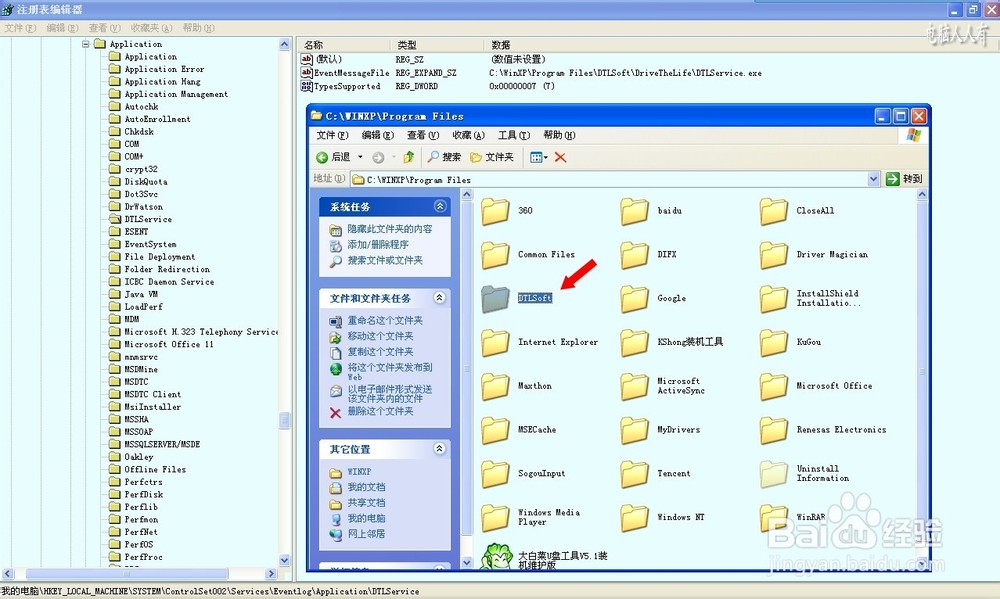The image size is (1000, 599).
Task: Select the 大白菜U盘工具 application icon
Action: click(497, 556)
